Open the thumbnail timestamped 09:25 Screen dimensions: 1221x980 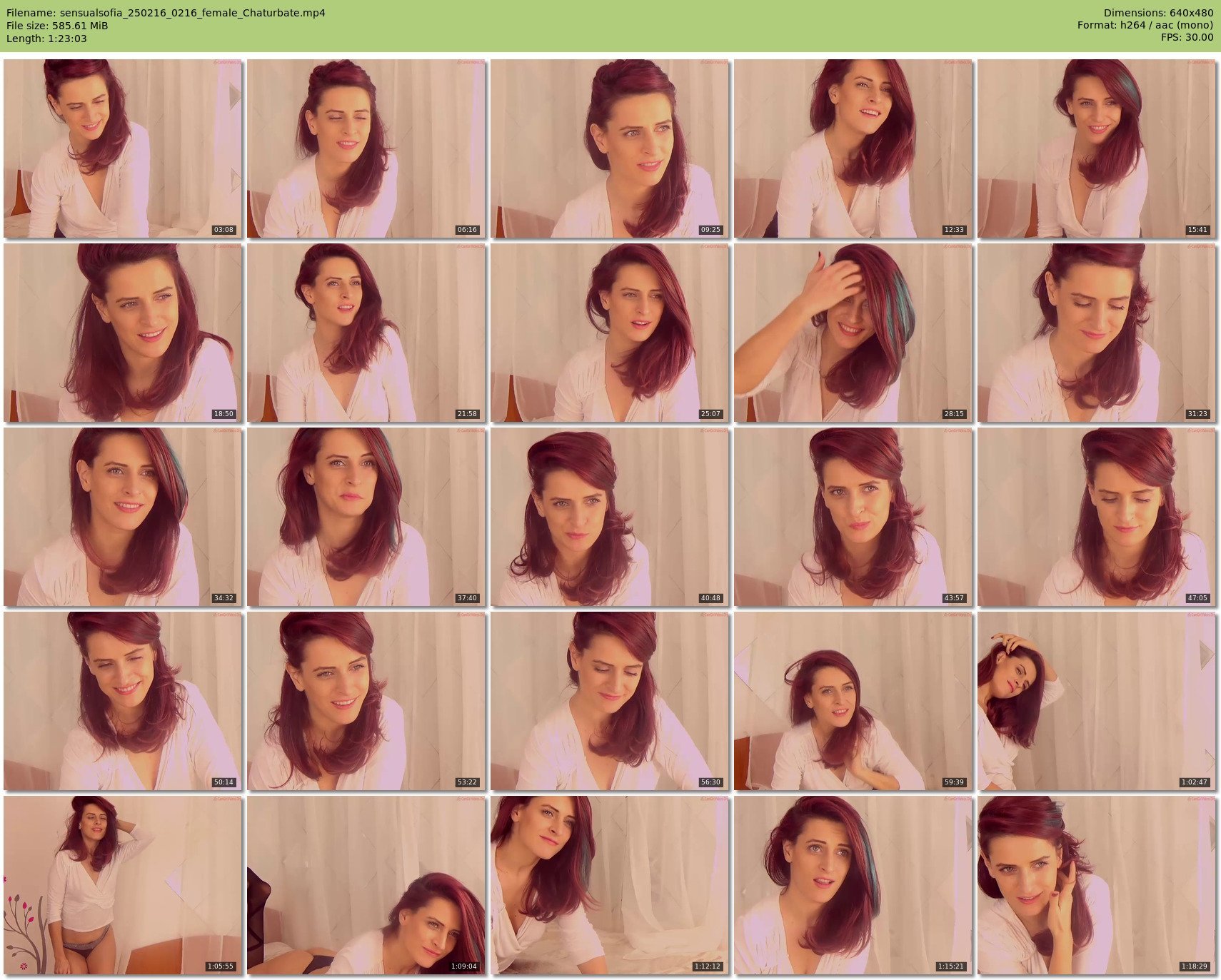click(610, 148)
